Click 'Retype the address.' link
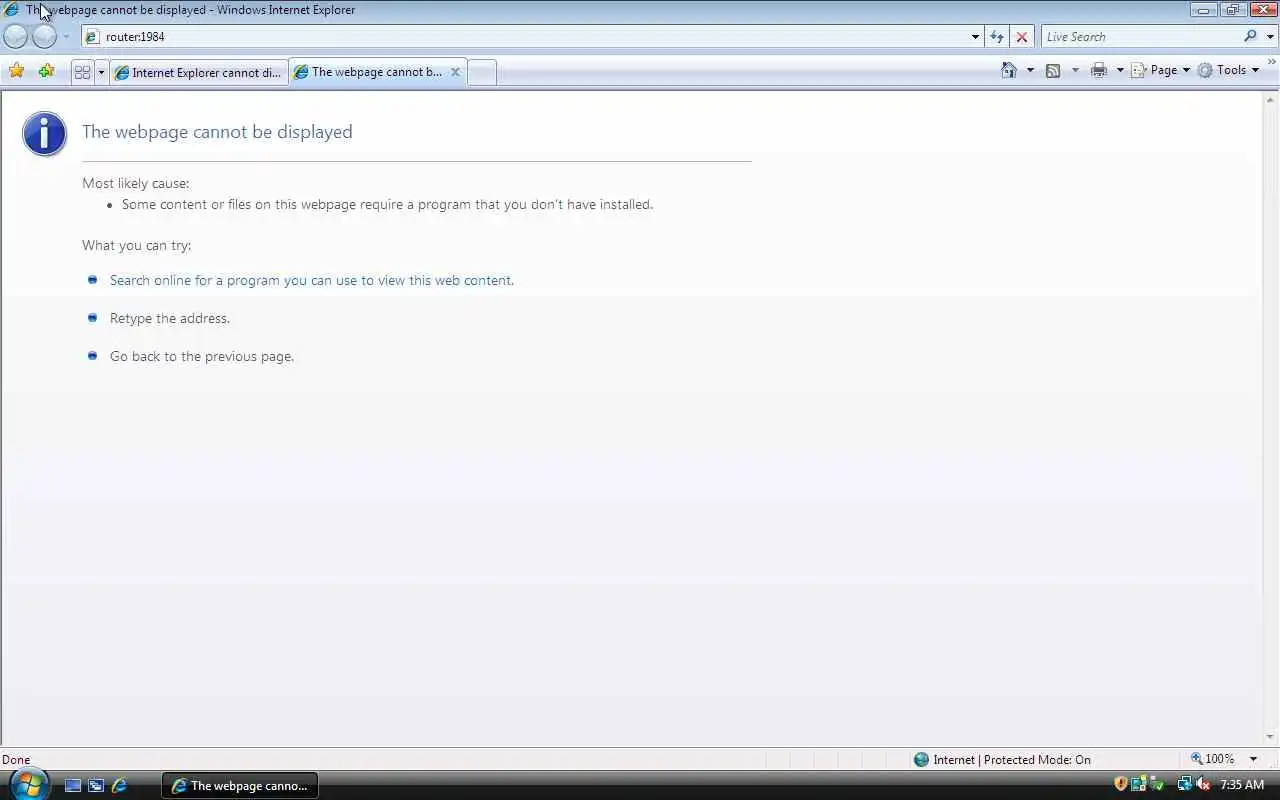 (170, 318)
